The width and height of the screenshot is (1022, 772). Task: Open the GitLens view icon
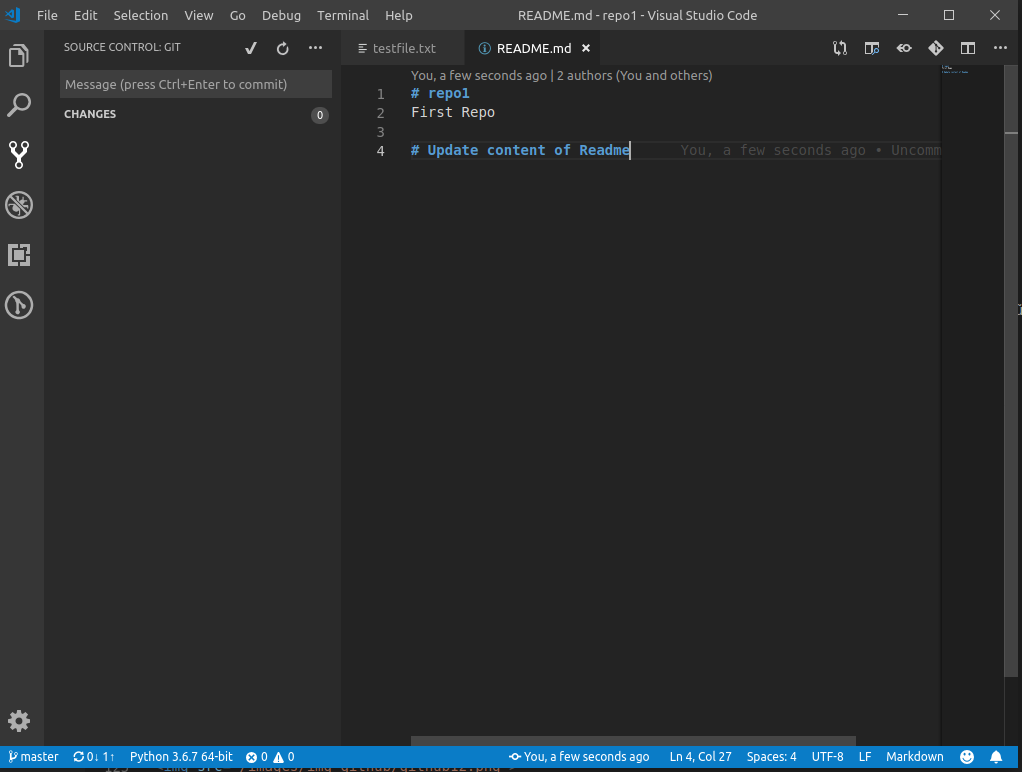[x=19, y=304]
